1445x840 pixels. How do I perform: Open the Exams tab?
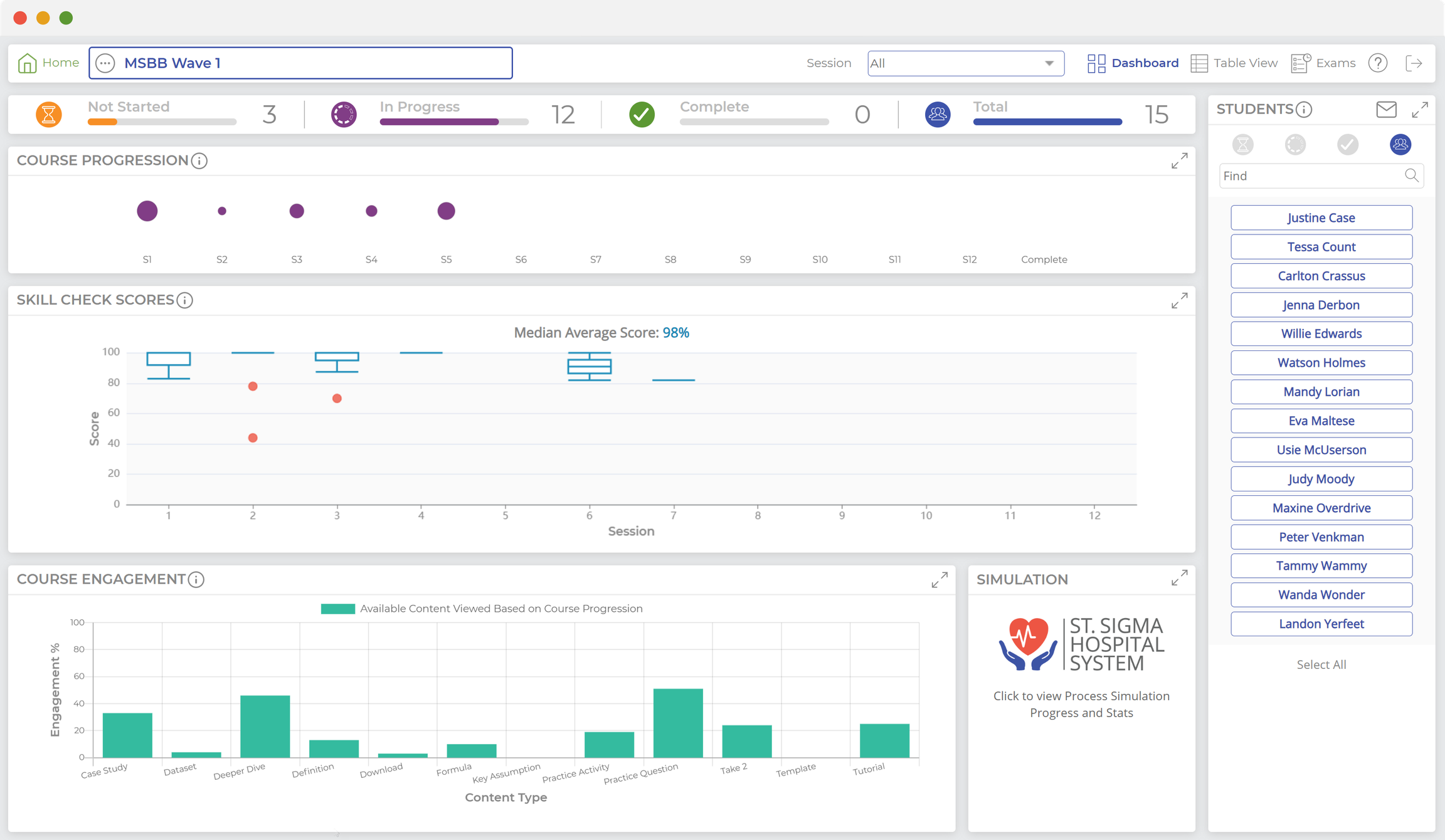(1323, 63)
